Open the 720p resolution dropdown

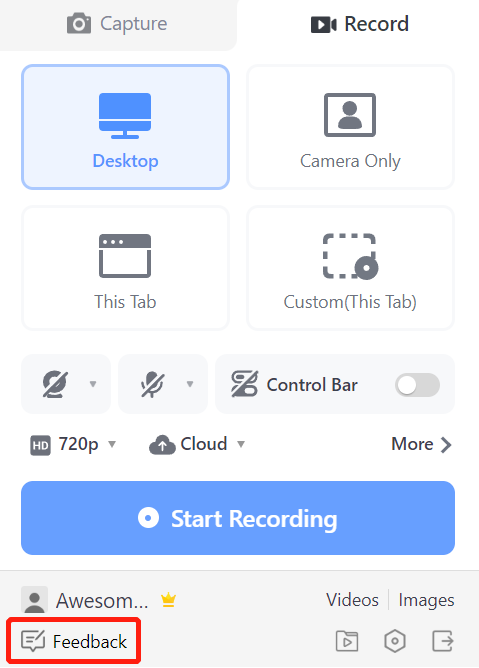click(73, 445)
